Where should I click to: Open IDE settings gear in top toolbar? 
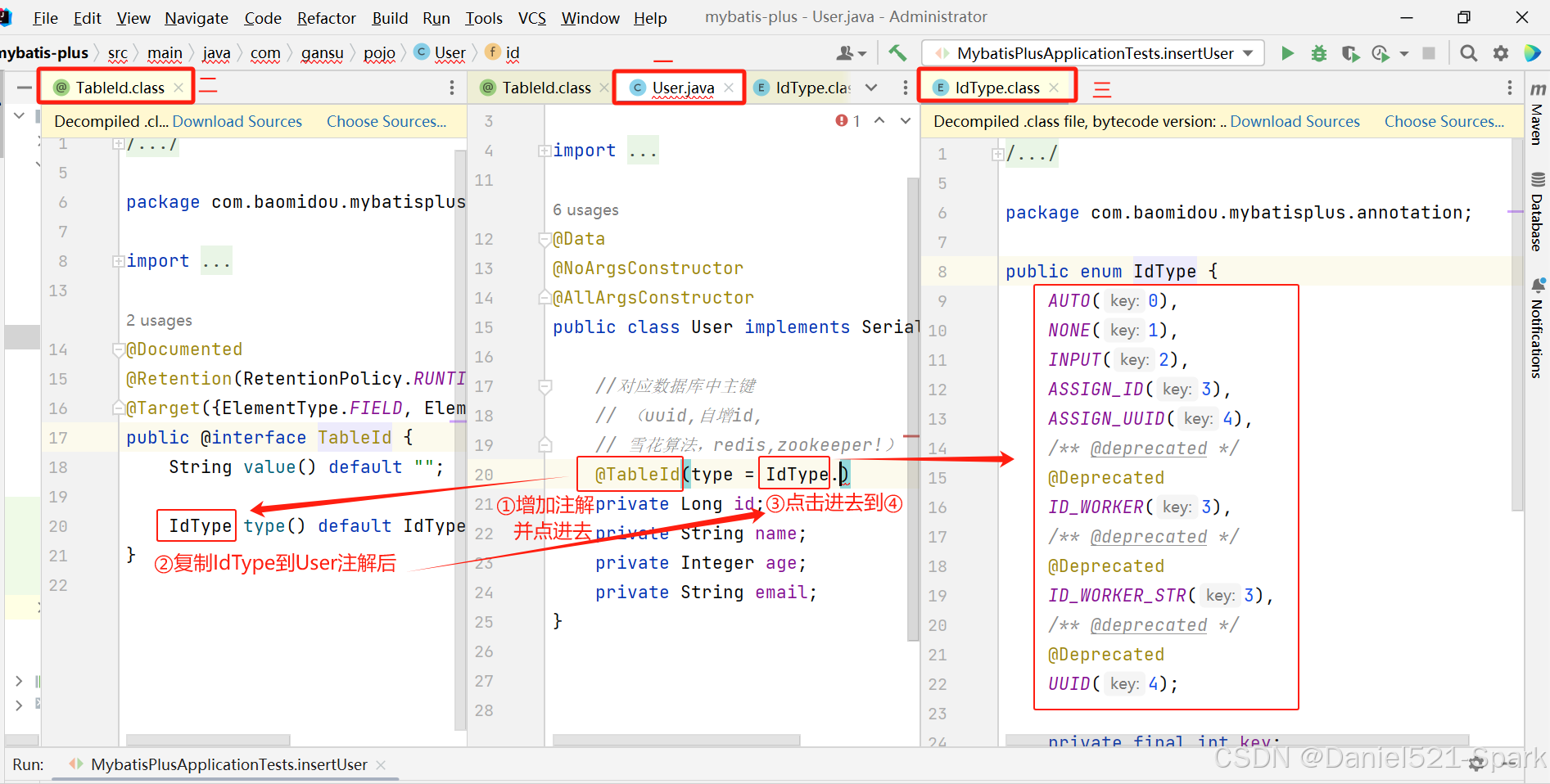1500,53
